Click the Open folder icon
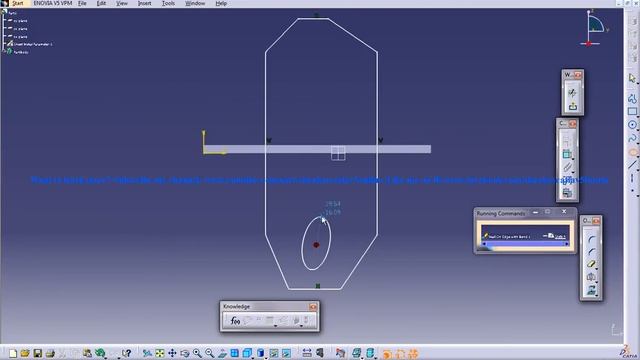The height and width of the screenshot is (360, 640). coord(25,353)
